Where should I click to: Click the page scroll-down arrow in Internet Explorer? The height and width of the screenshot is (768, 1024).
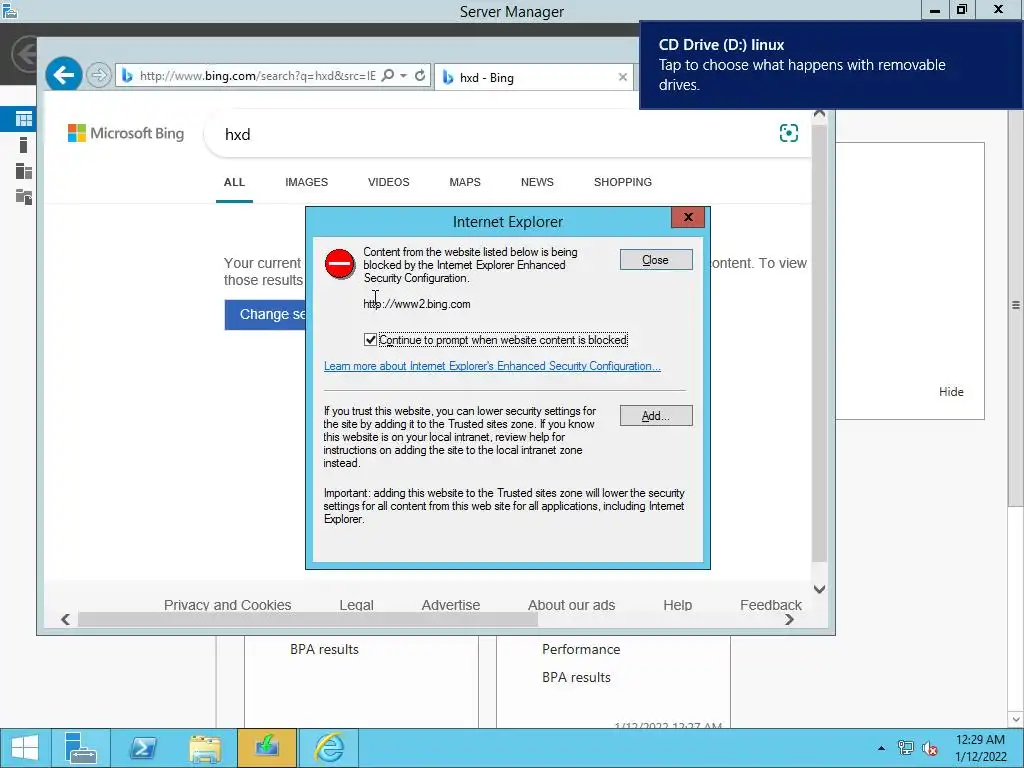[820, 589]
